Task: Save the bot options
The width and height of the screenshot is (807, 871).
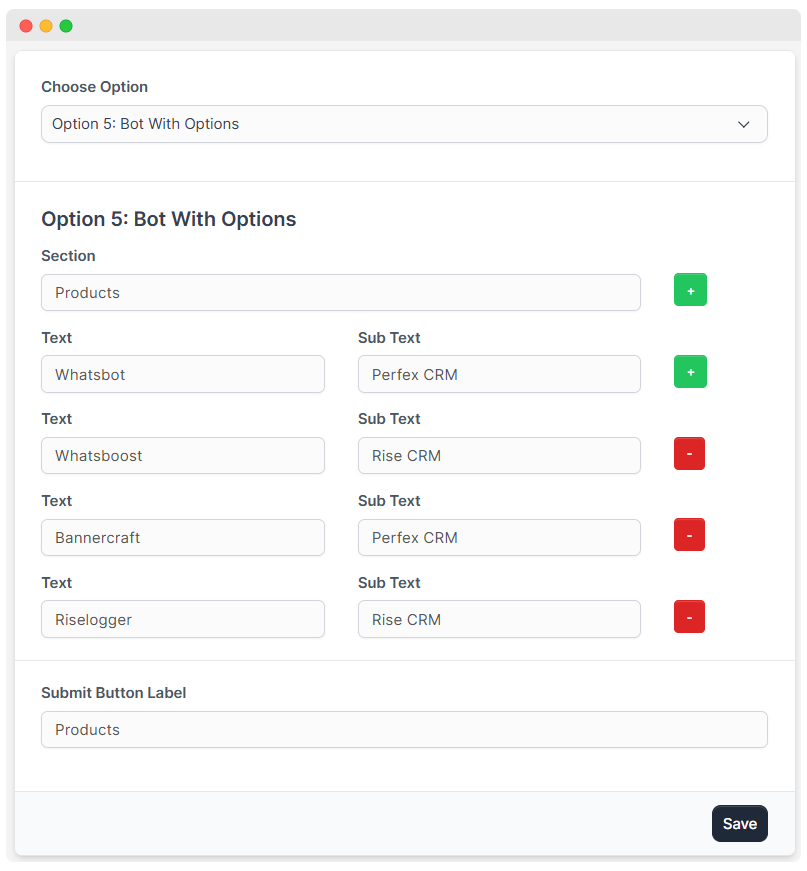Action: [739, 823]
